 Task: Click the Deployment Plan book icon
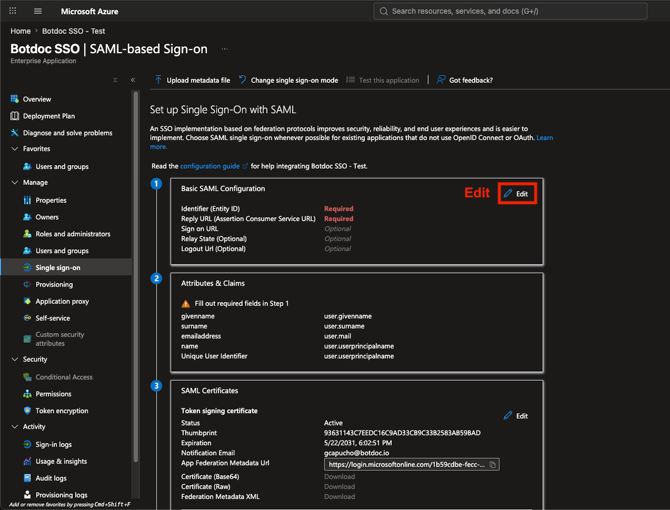pos(15,116)
